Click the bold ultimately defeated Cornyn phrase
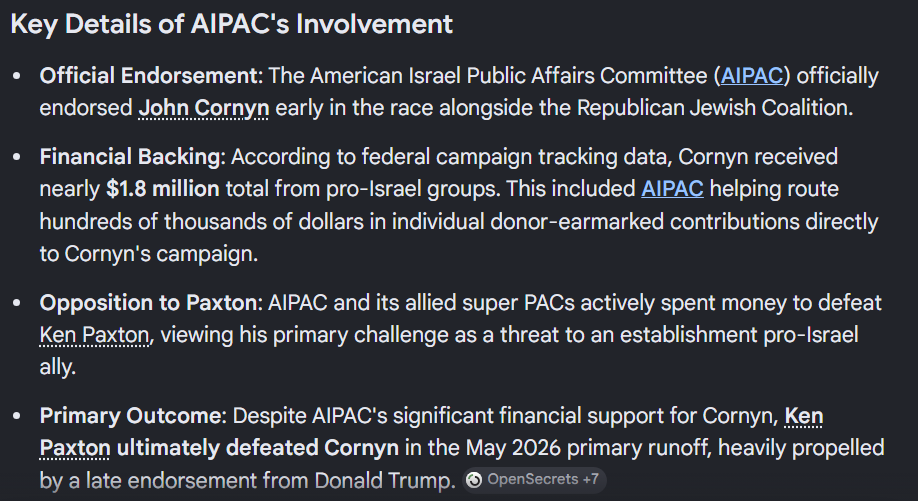The width and height of the screenshot is (918, 501). (x=258, y=448)
